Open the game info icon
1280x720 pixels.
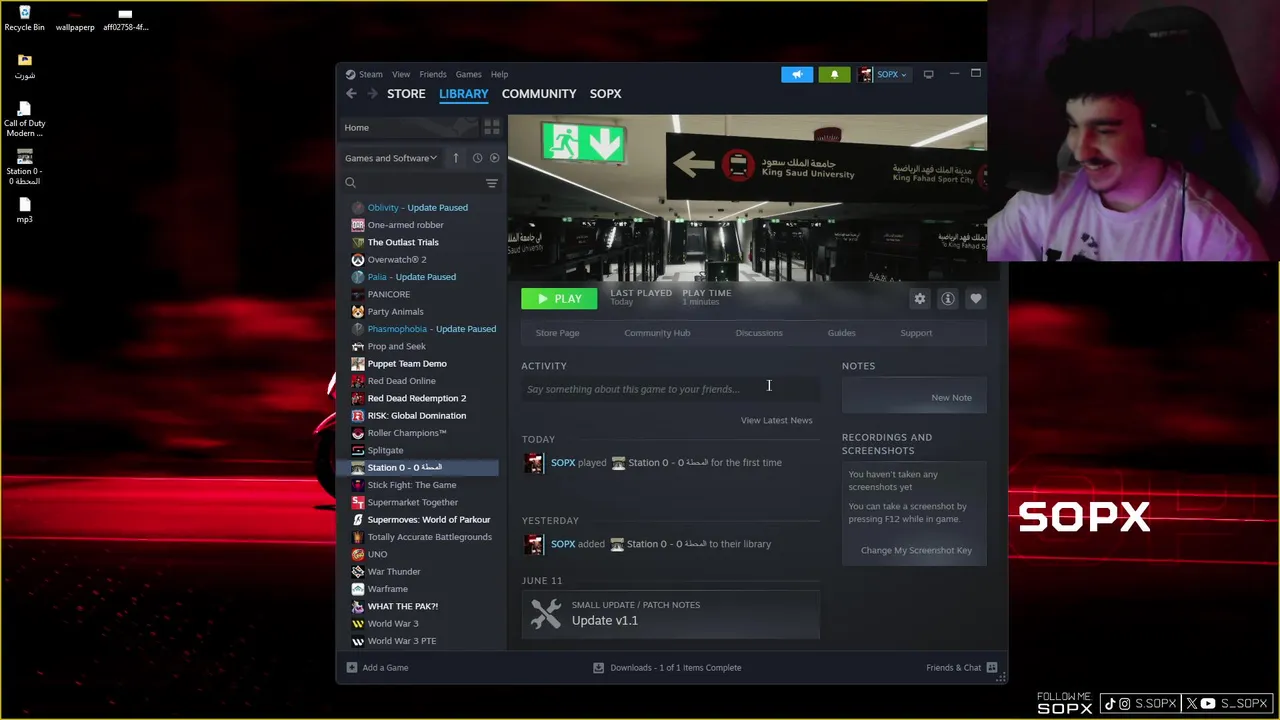(x=948, y=298)
